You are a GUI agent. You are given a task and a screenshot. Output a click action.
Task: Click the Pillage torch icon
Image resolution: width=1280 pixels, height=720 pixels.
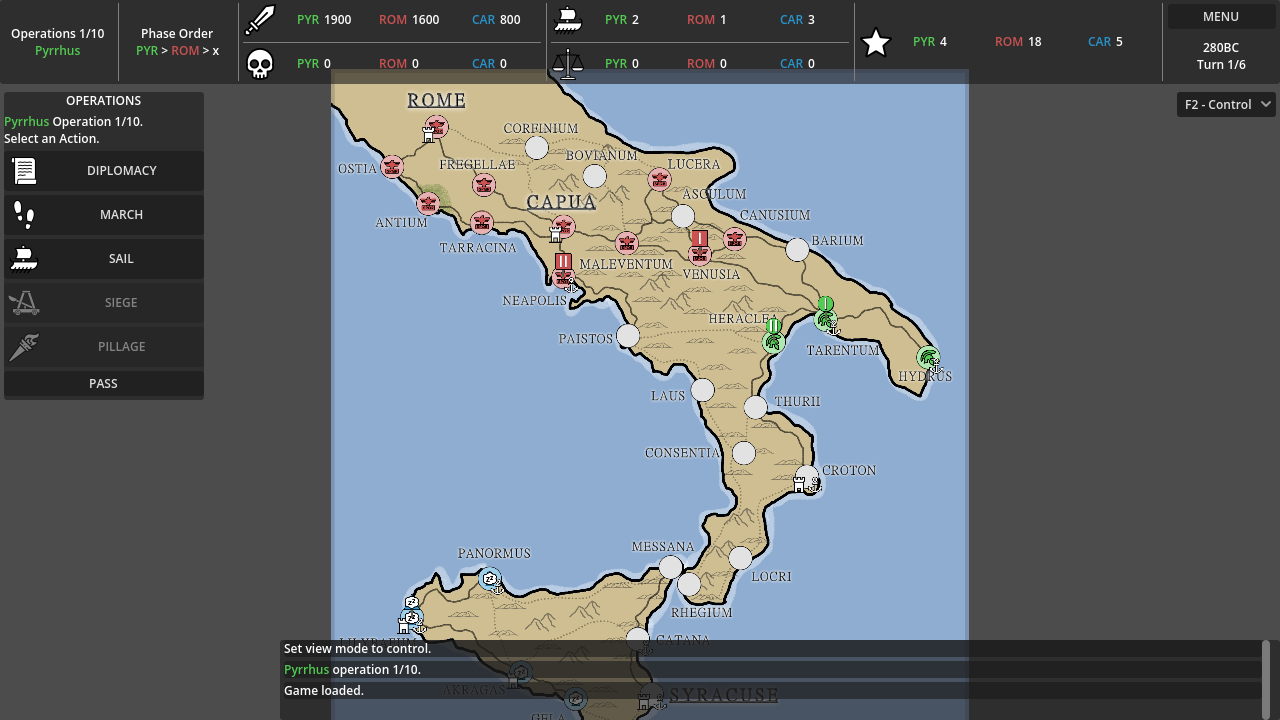tap(24, 347)
